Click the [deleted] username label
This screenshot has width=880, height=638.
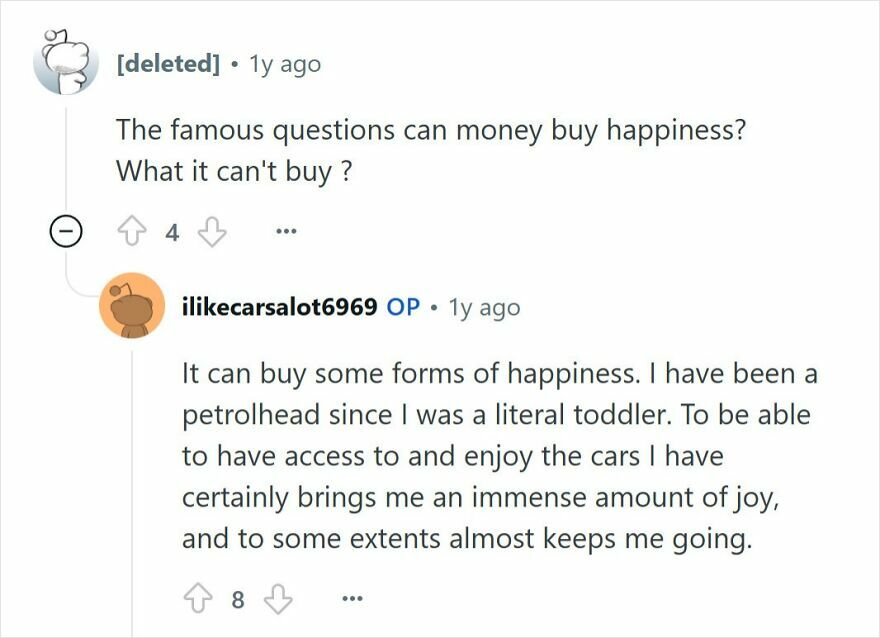[x=166, y=62]
